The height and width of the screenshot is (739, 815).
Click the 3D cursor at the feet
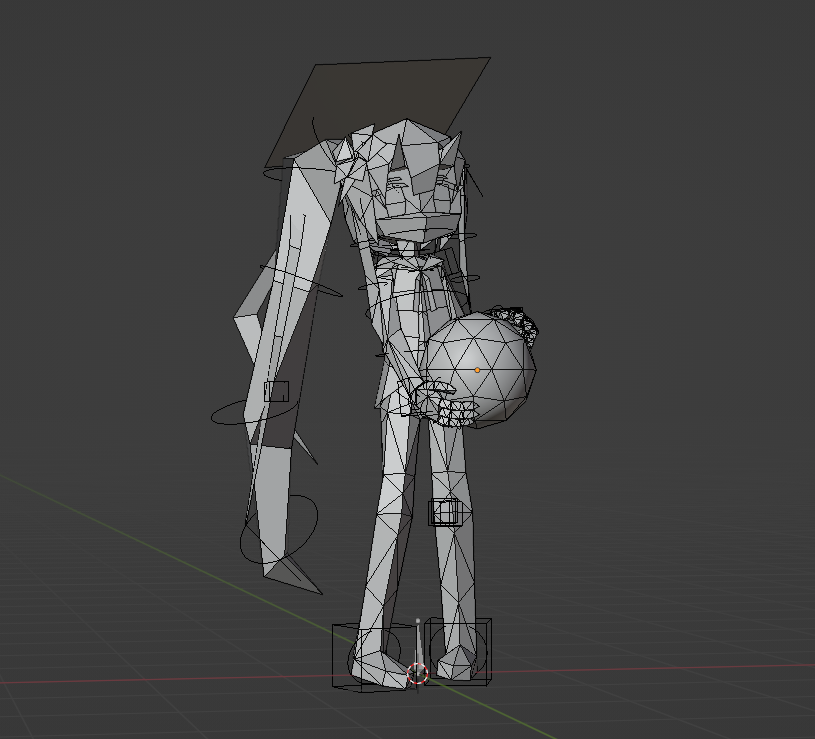coord(417,674)
